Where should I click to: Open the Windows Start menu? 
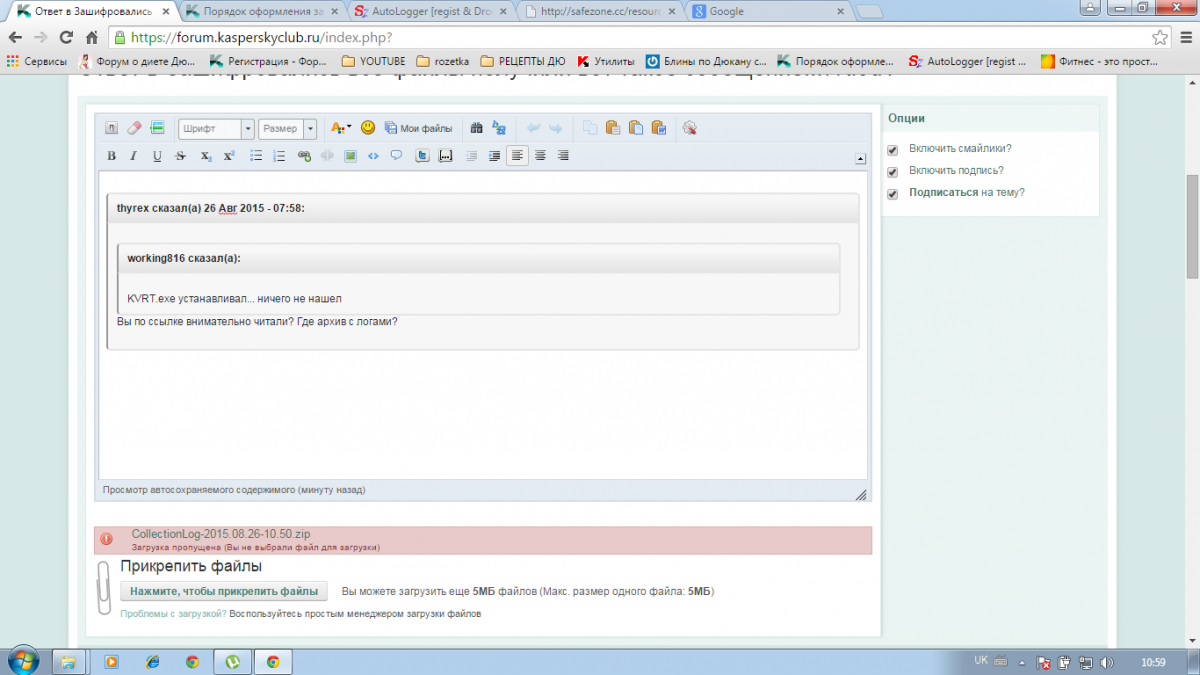coord(22,661)
